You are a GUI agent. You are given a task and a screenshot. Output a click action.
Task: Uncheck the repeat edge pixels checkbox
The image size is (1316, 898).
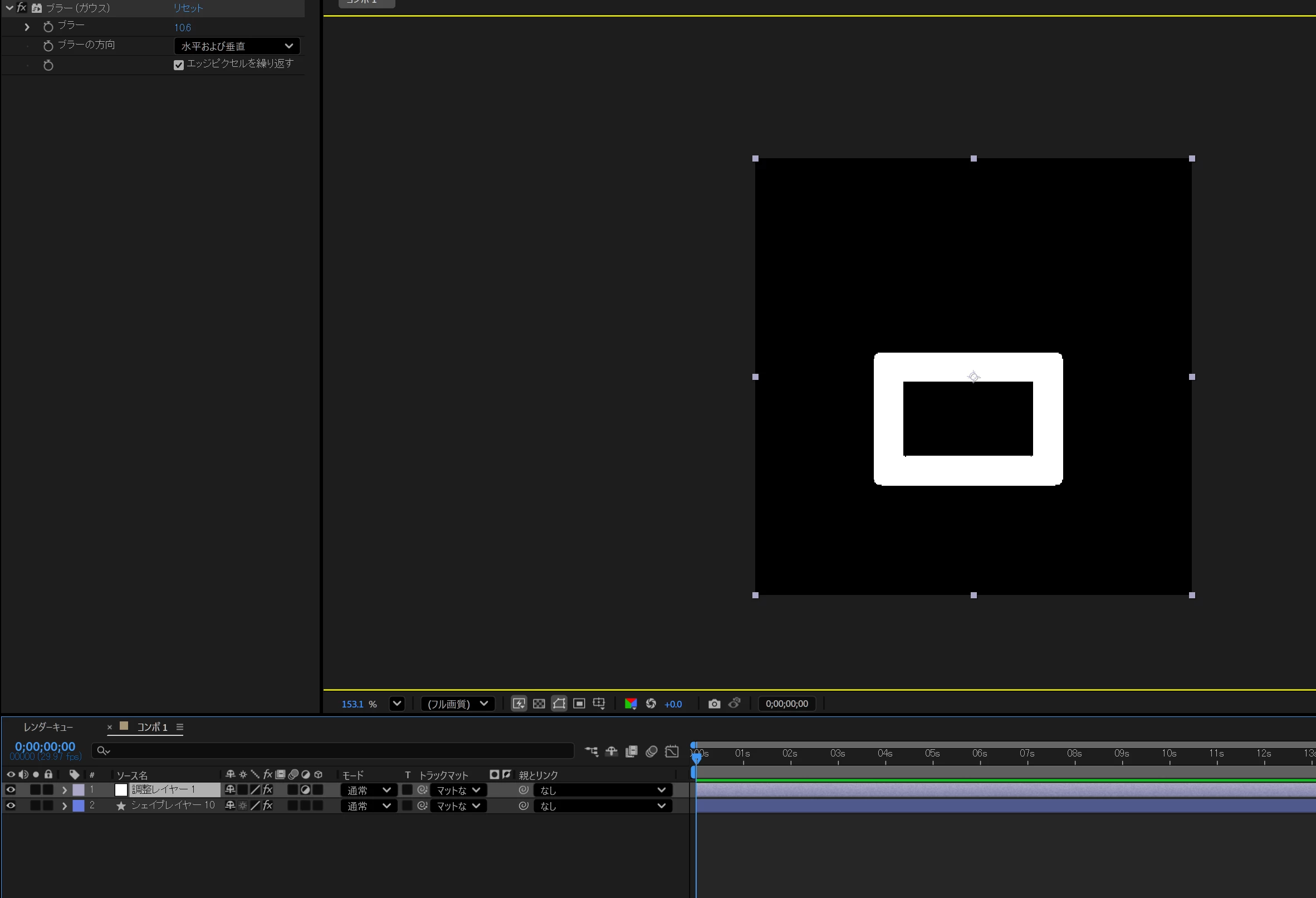(x=178, y=65)
